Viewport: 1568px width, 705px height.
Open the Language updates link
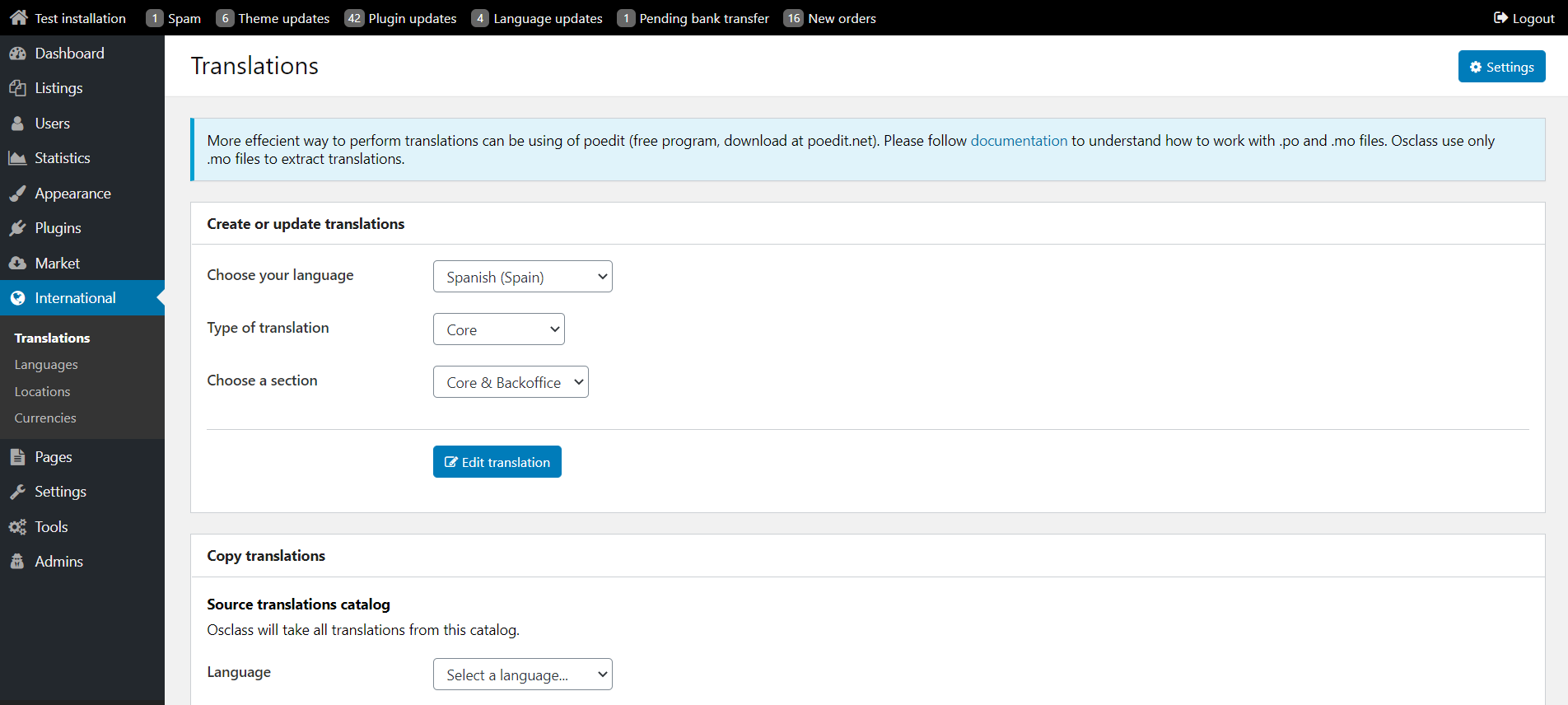point(548,18)
